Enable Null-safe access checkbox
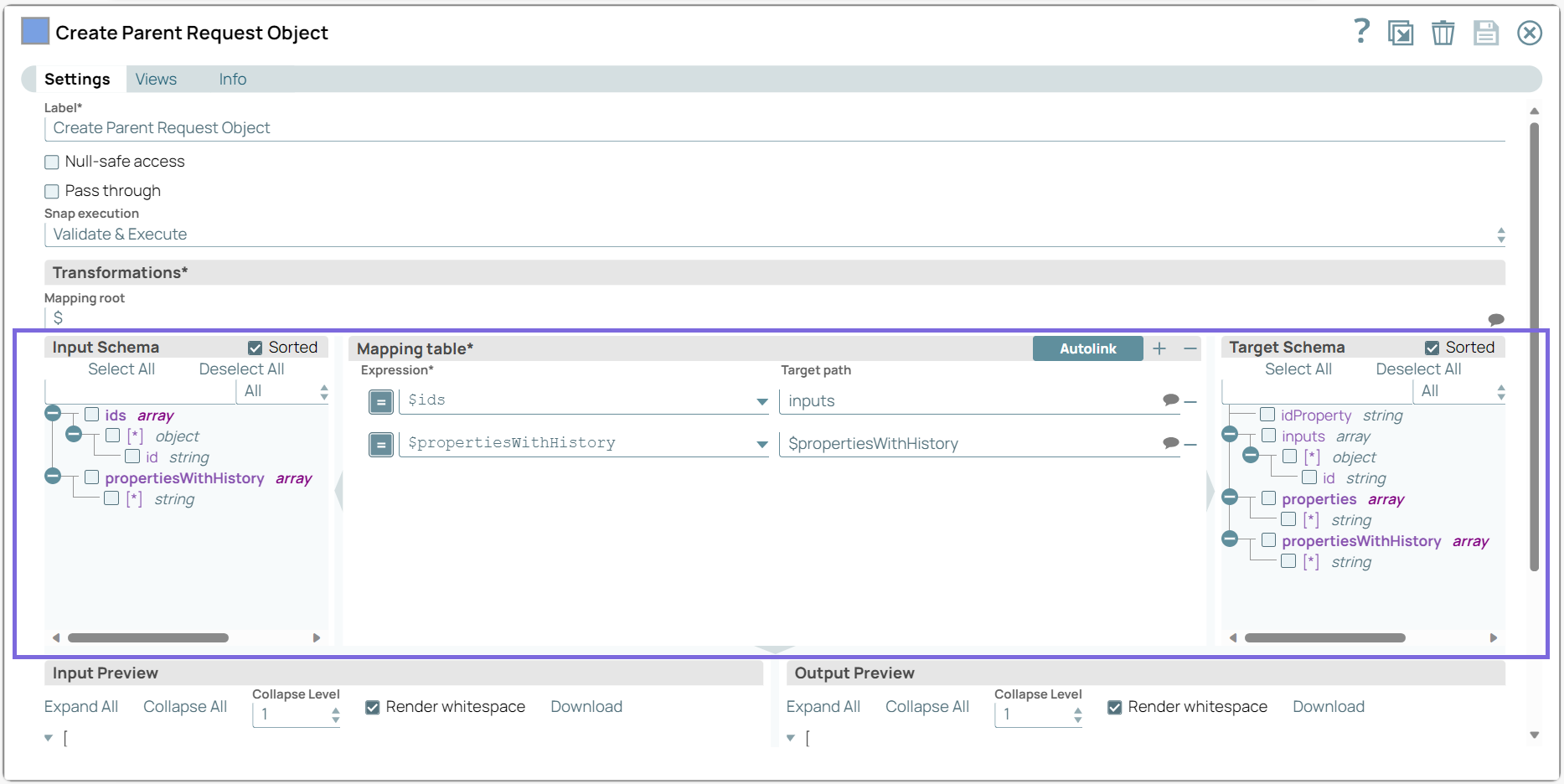The height and width of the screenshot is (784, 1564). coord(52,162)
